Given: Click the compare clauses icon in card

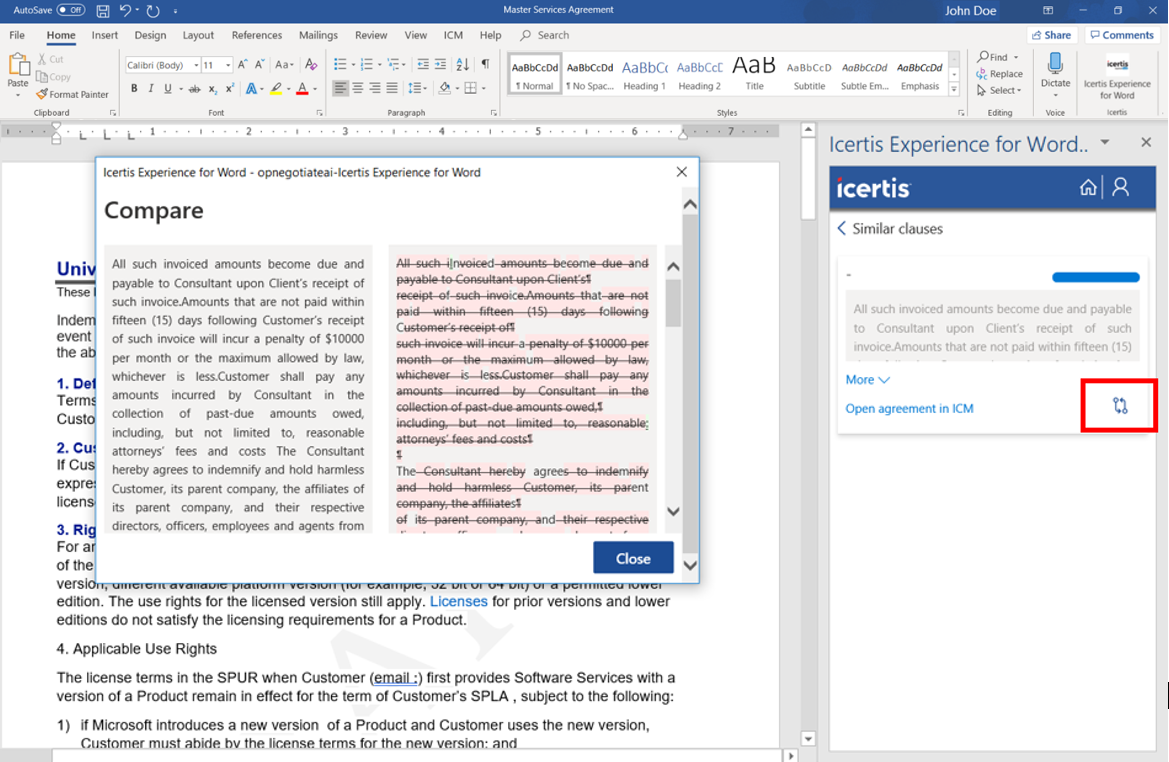Looking at the screenshot, I should (1119, 406).
